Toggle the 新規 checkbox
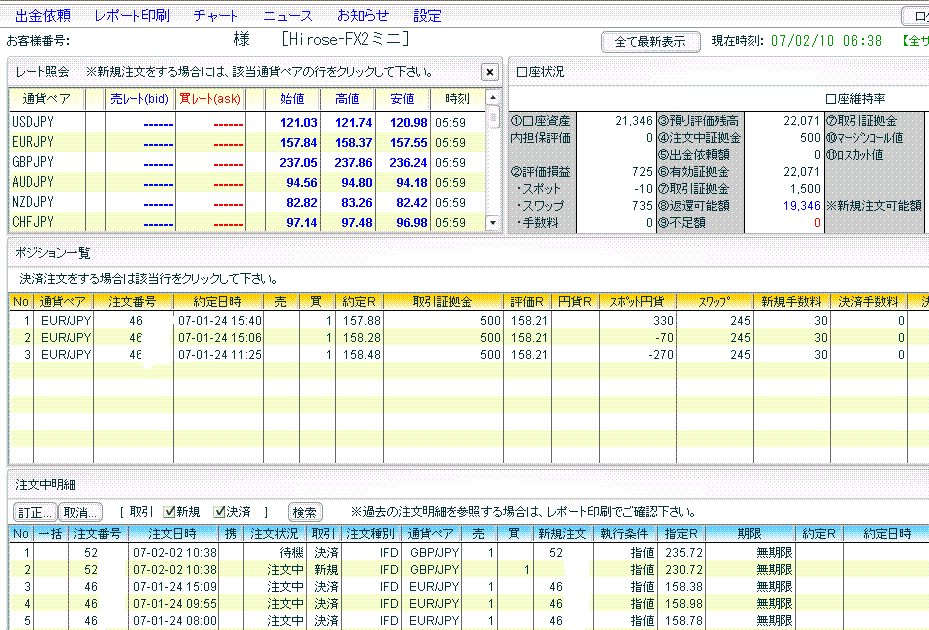 click(168, 512)
